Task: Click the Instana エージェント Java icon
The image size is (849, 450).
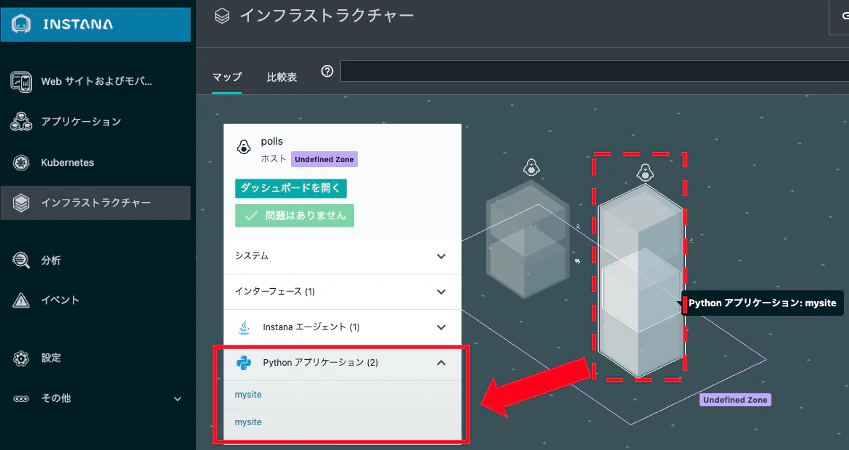Action: coord(244,327)
